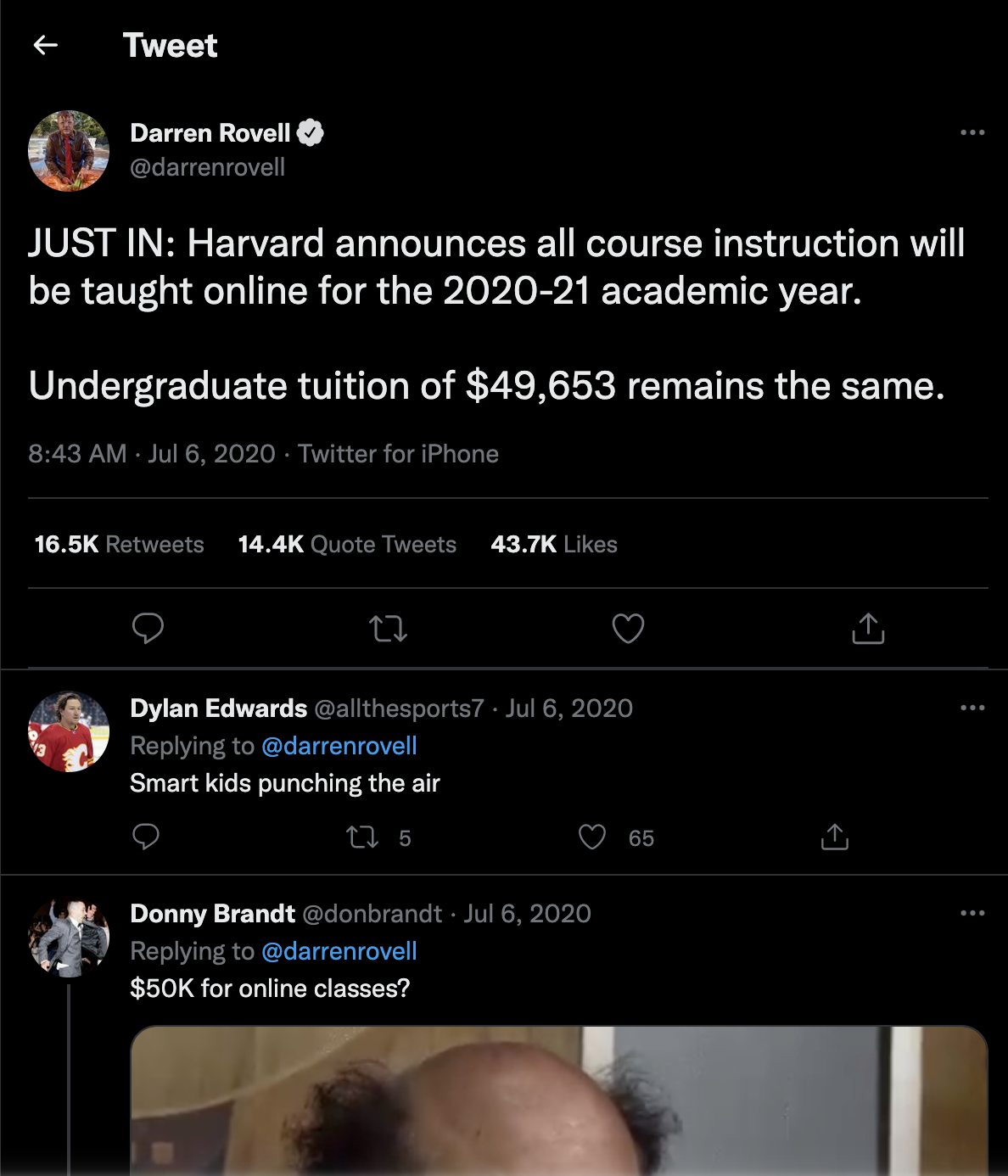Screen dimensions: 1008x1176
Task: Go back using the arrow icon
Action: coord(46,45)
